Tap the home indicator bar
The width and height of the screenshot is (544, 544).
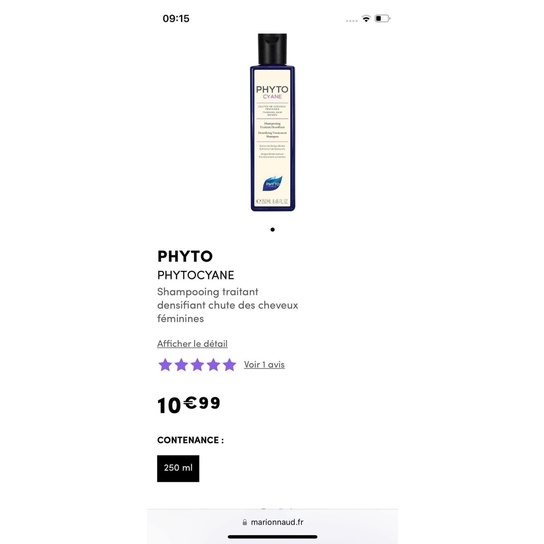coord(272,537)
